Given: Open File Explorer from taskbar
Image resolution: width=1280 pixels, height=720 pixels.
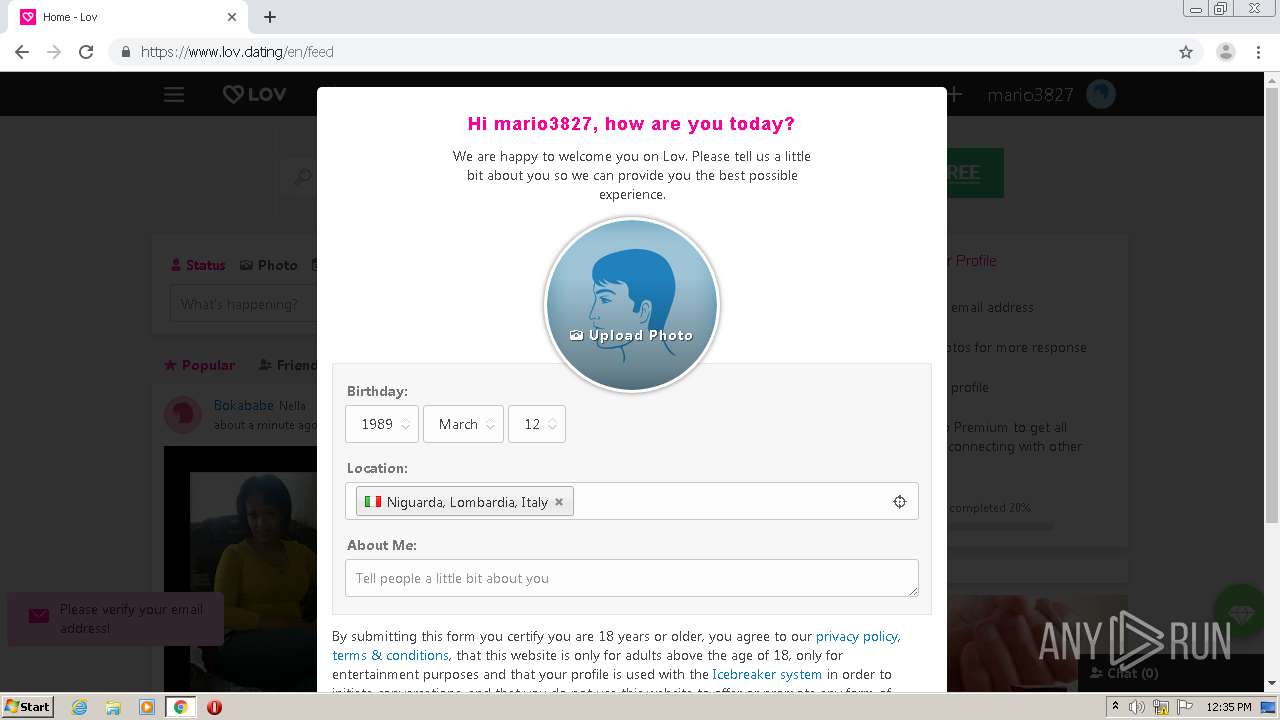Looking at the screenshot, I should [113, 707].
